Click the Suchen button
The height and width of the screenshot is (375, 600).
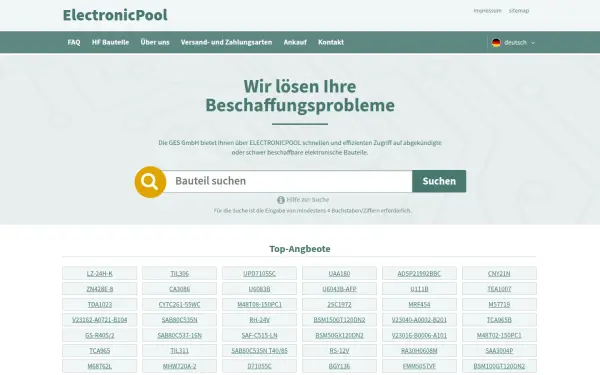pyautogui.click(x=439, y=181)
